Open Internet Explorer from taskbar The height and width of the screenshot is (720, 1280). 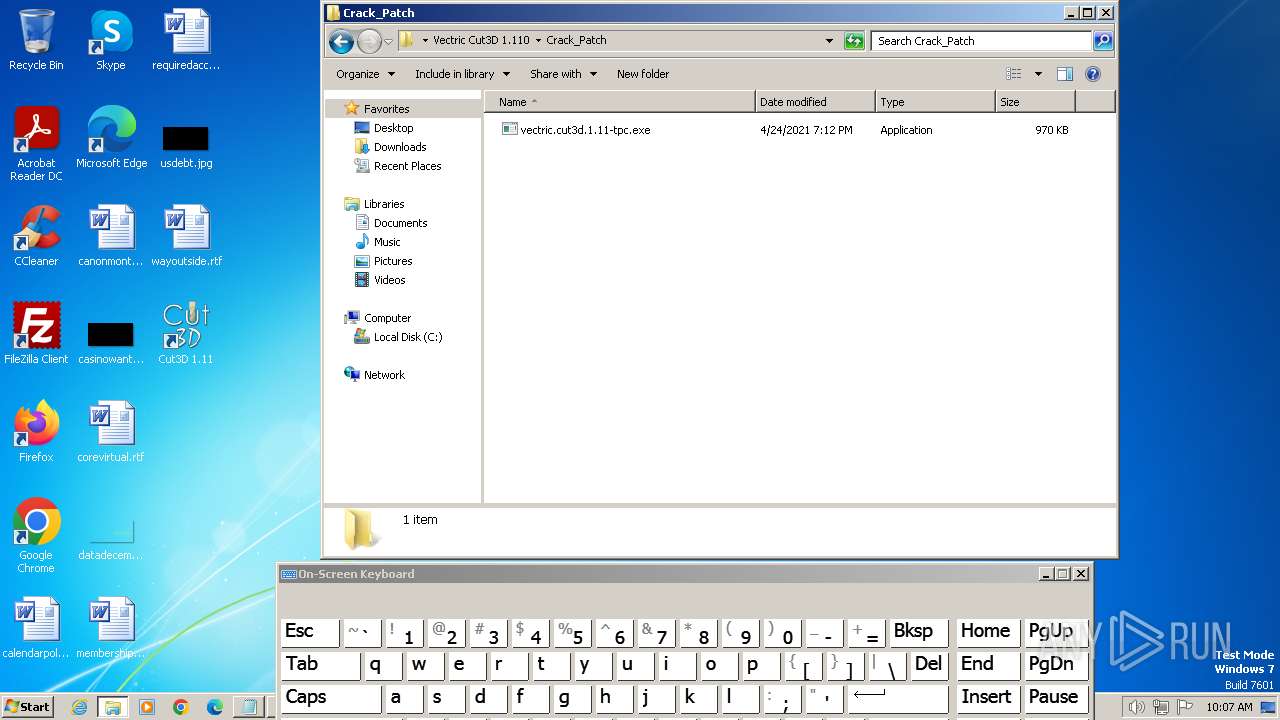point(79,707)
